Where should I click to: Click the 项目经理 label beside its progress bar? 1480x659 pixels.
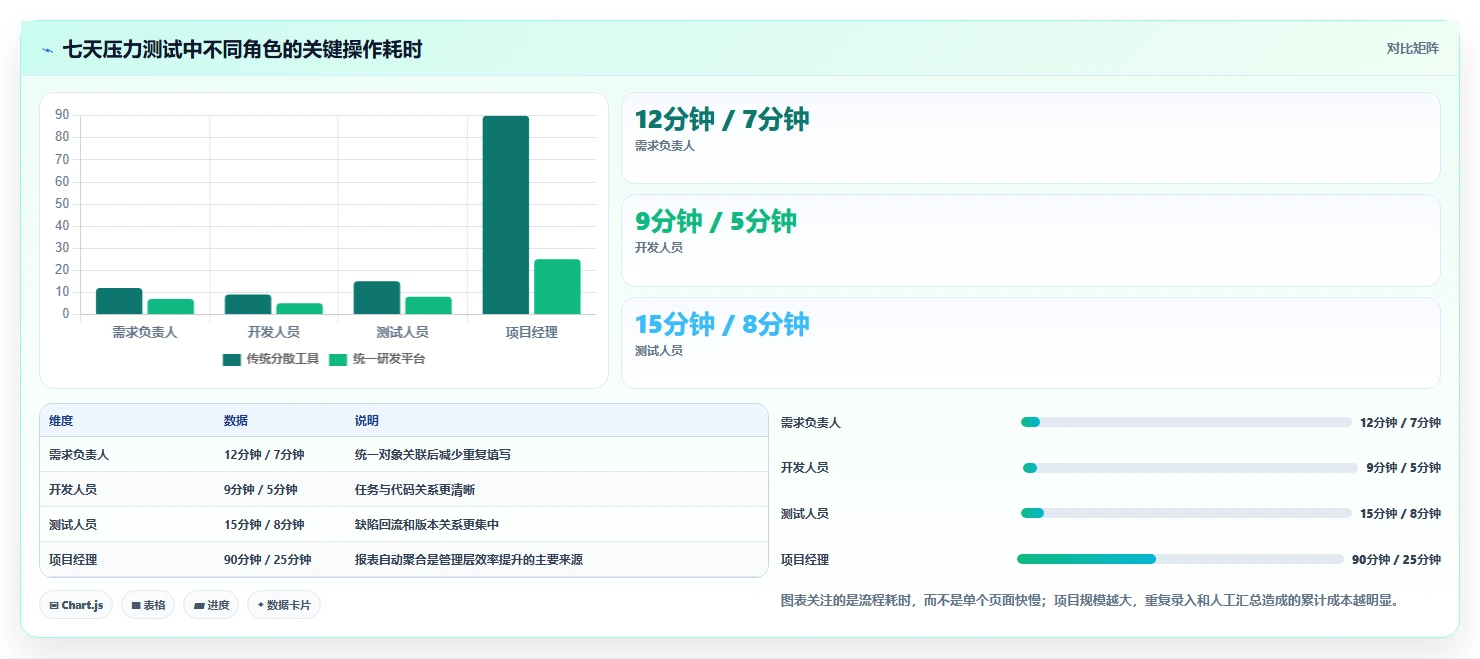[805, 560]
